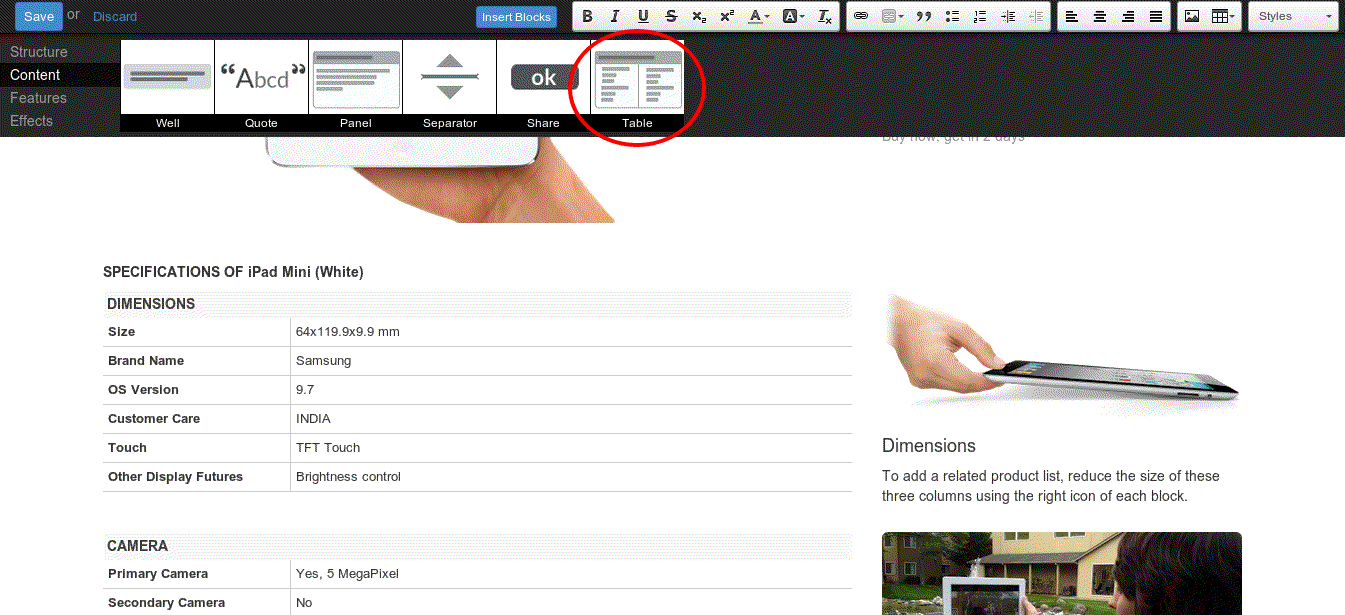This screenshot has width=1345, height=615.
Task: Click the 'related product list' paragraph
Action: tap(1051, 486)
